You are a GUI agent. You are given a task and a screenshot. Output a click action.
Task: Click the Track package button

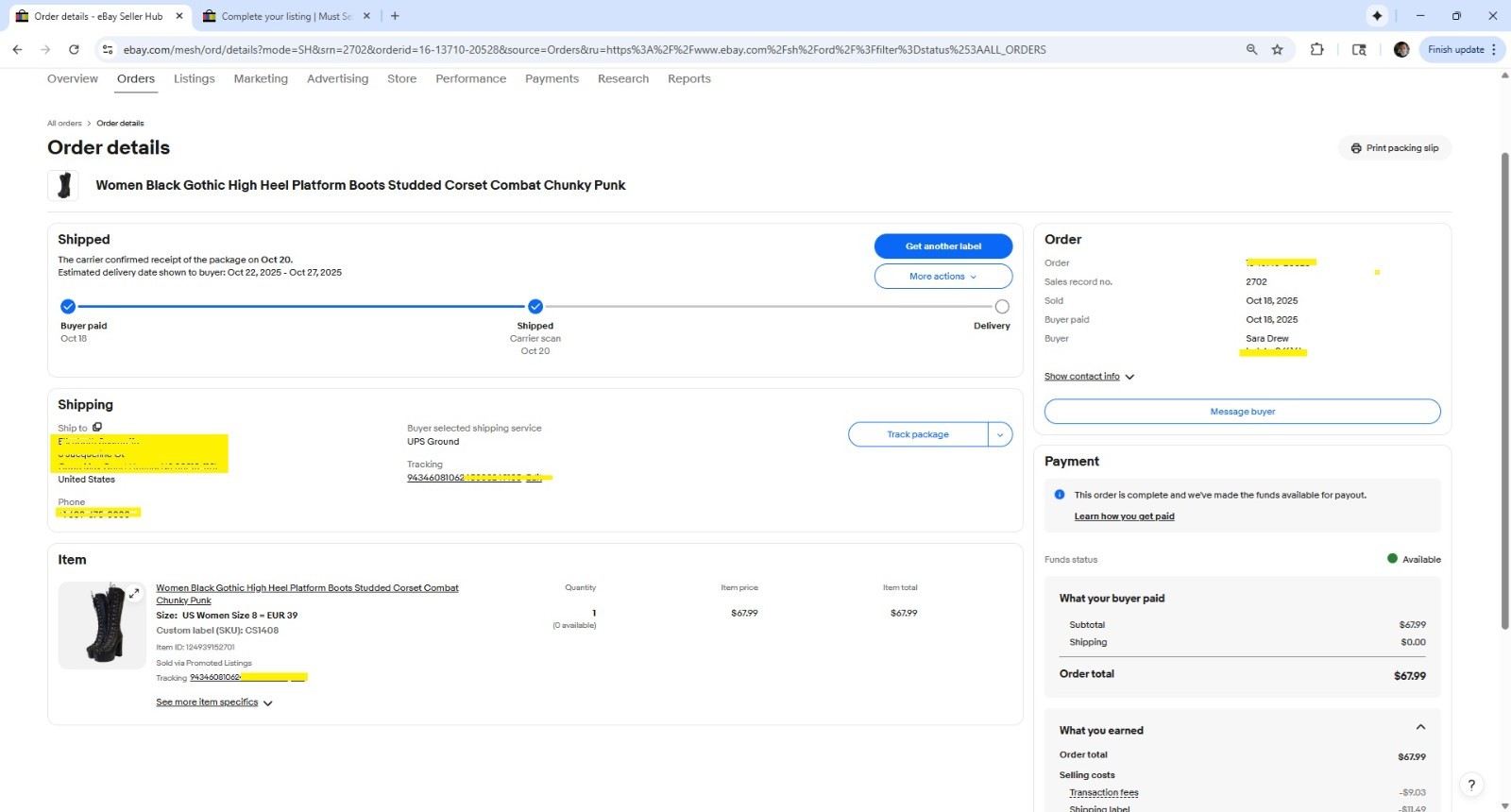click(918, 434)
